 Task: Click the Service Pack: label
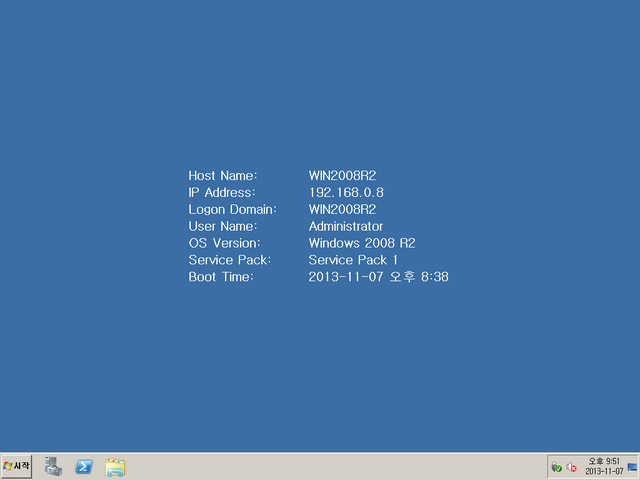click(x=230, y=260)
